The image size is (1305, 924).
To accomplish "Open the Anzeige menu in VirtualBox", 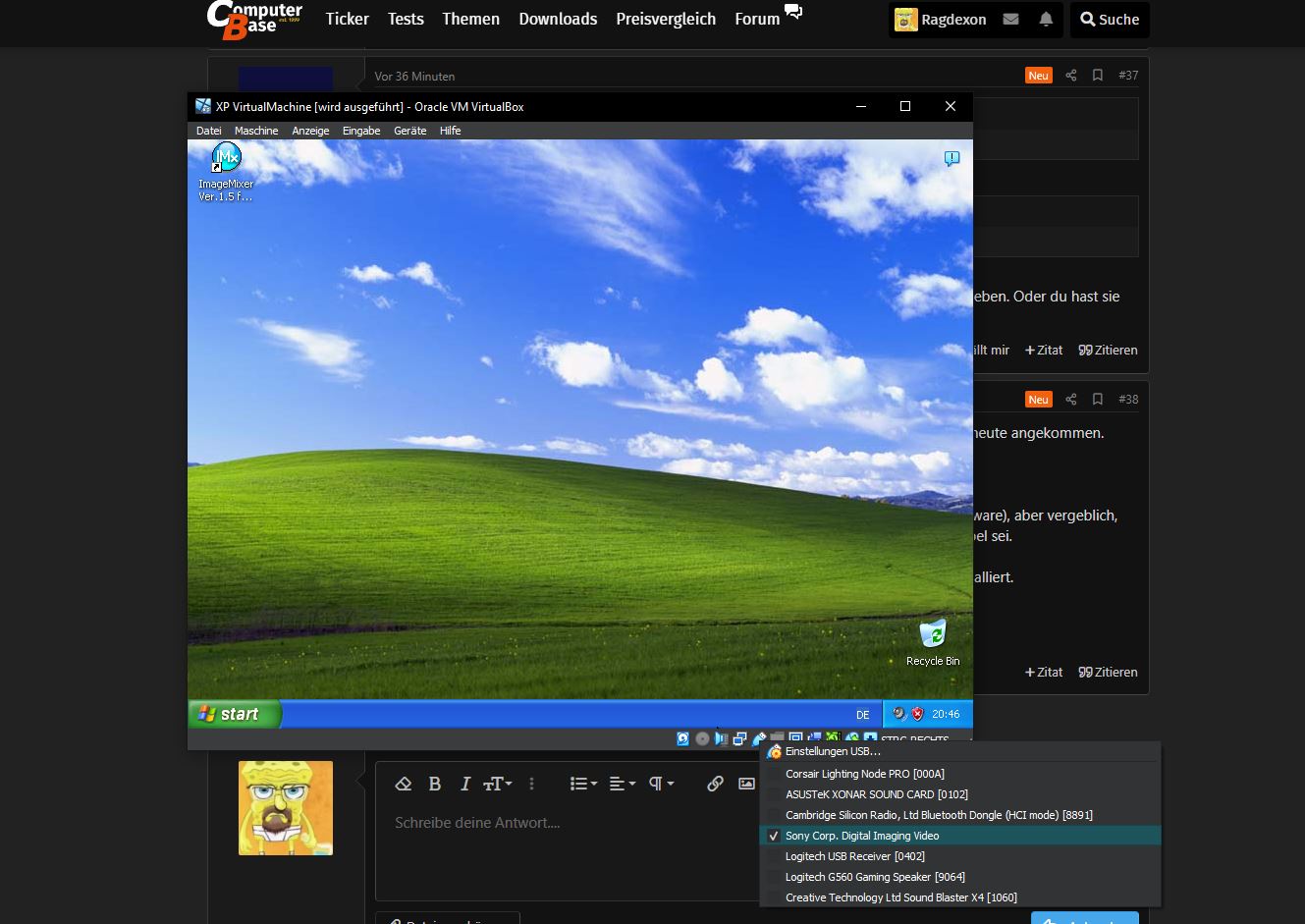I will coord(310,131).
